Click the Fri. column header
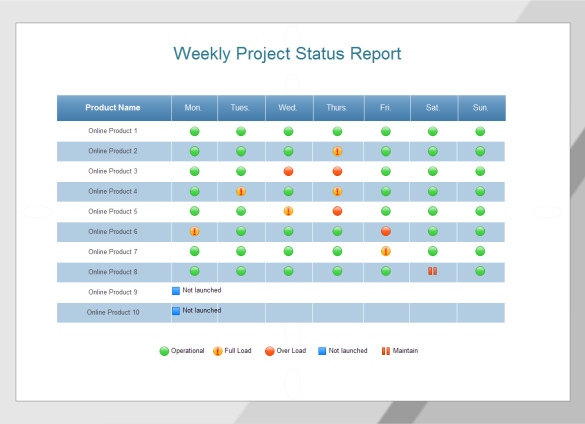The height and width of the screenshot is (424, 585). 387,108
